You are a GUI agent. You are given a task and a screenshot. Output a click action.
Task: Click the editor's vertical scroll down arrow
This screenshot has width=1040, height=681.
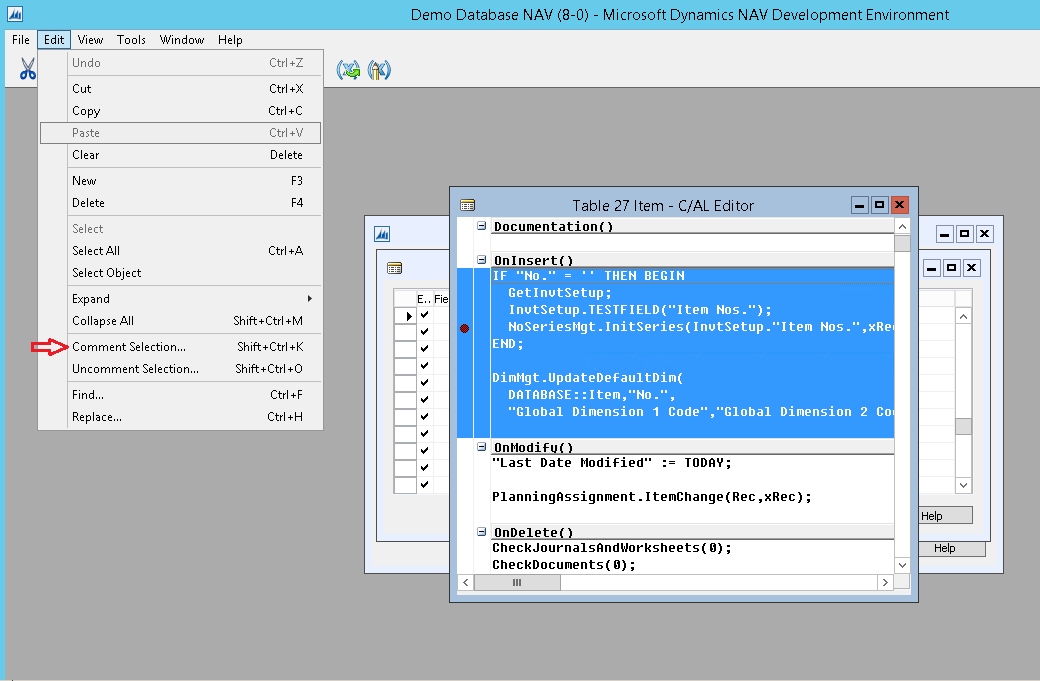point(902,565)
